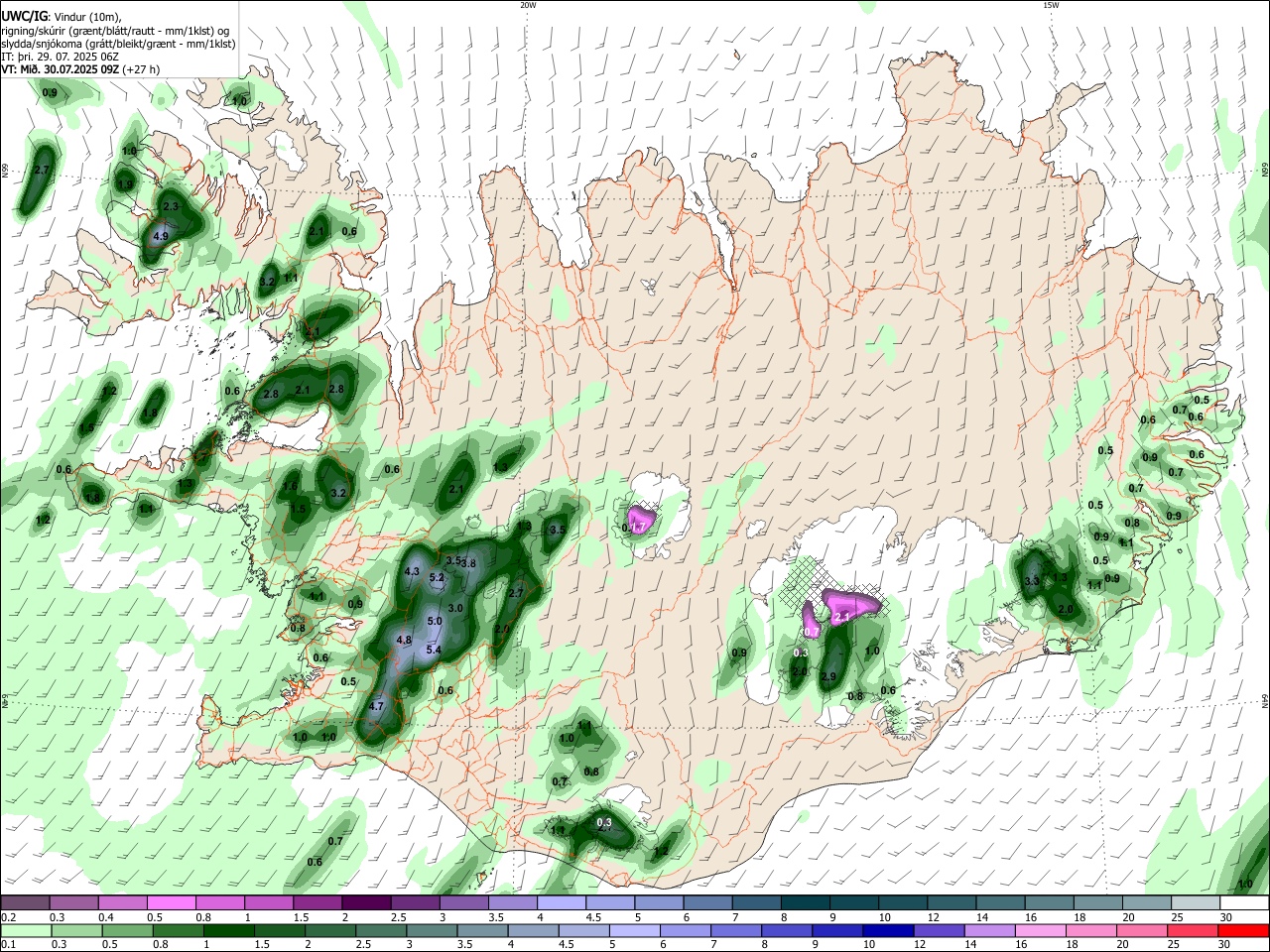The width and height of the screenshot is (1270, 952).
Task: Click the 0.1 label in the rain legend
Action: click(x=8, y=945)
